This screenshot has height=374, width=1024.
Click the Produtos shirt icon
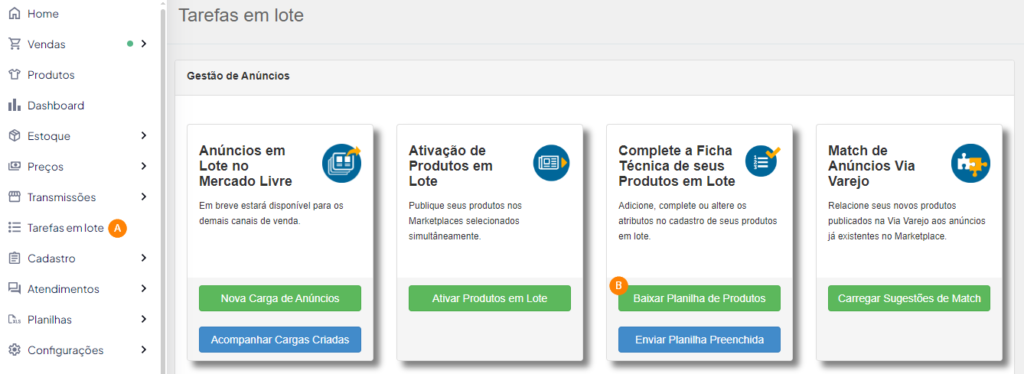[x=14, y=75]
